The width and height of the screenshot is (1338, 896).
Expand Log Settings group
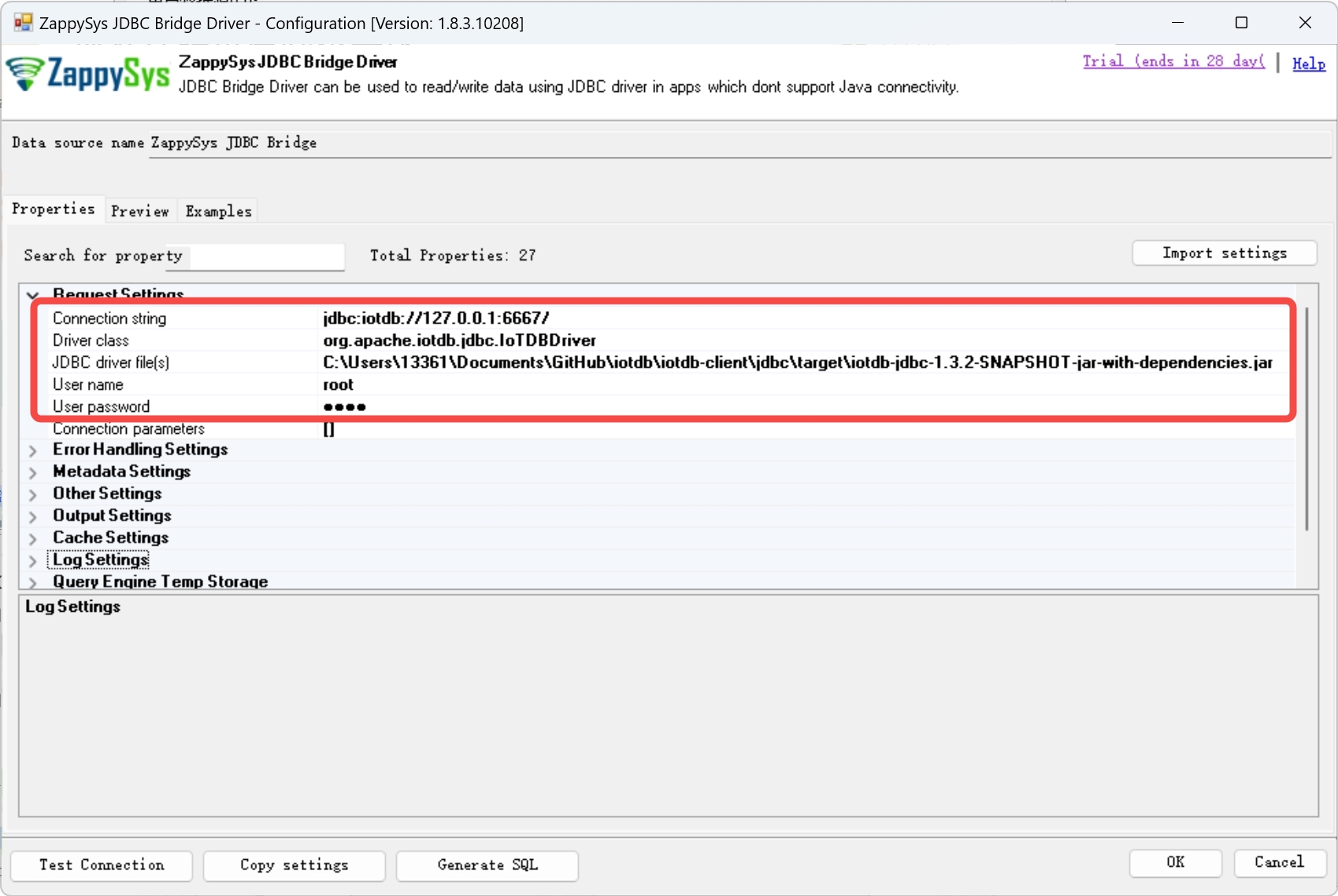tap(33, 561)
